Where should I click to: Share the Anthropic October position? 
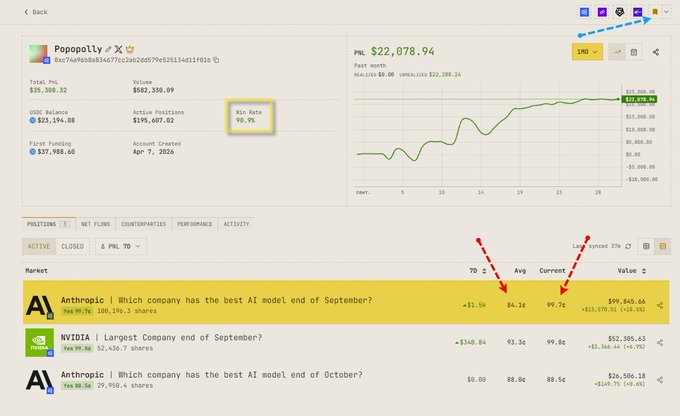point(660,380)
